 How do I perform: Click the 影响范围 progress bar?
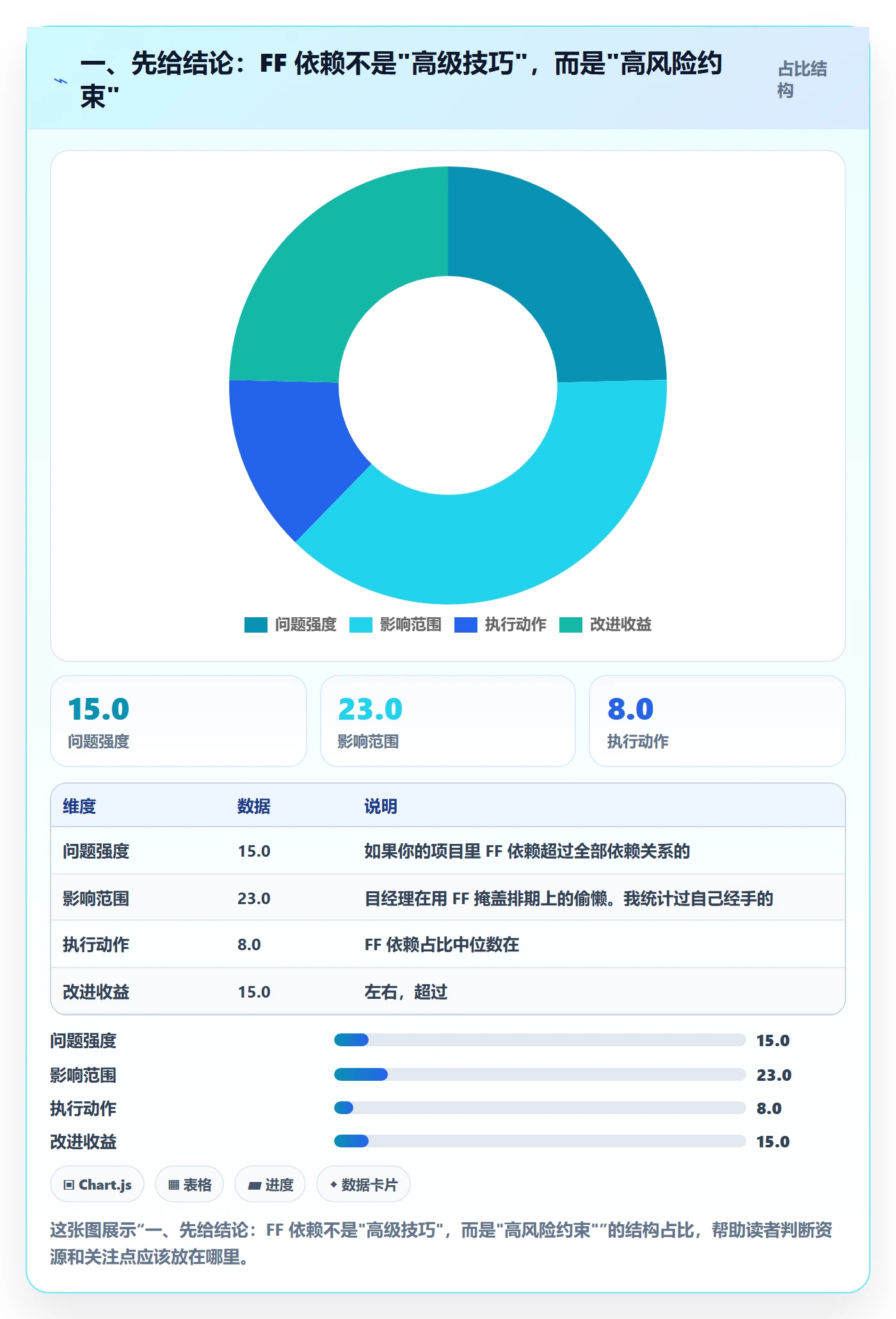click(x=540, y=1074)
